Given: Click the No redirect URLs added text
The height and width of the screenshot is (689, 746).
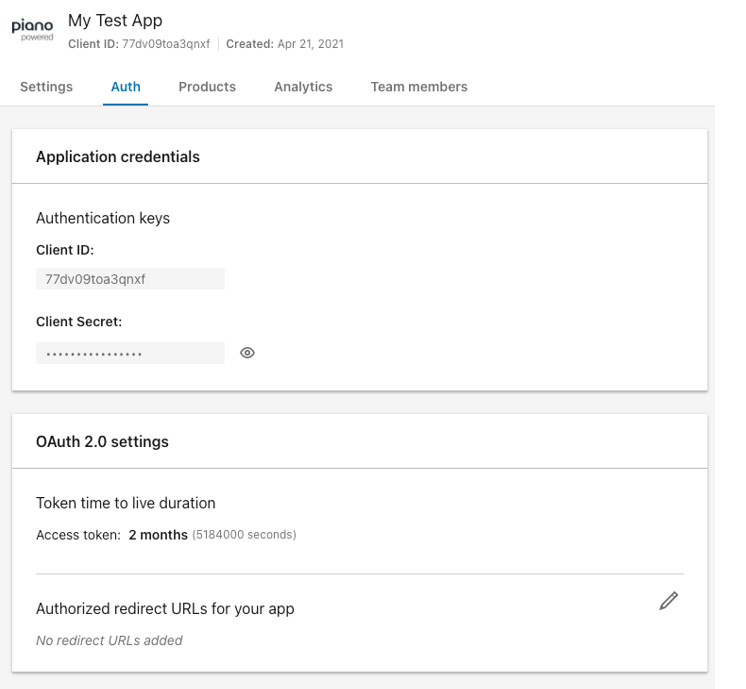Looking at the screenshot, I should tap(109, 640).
